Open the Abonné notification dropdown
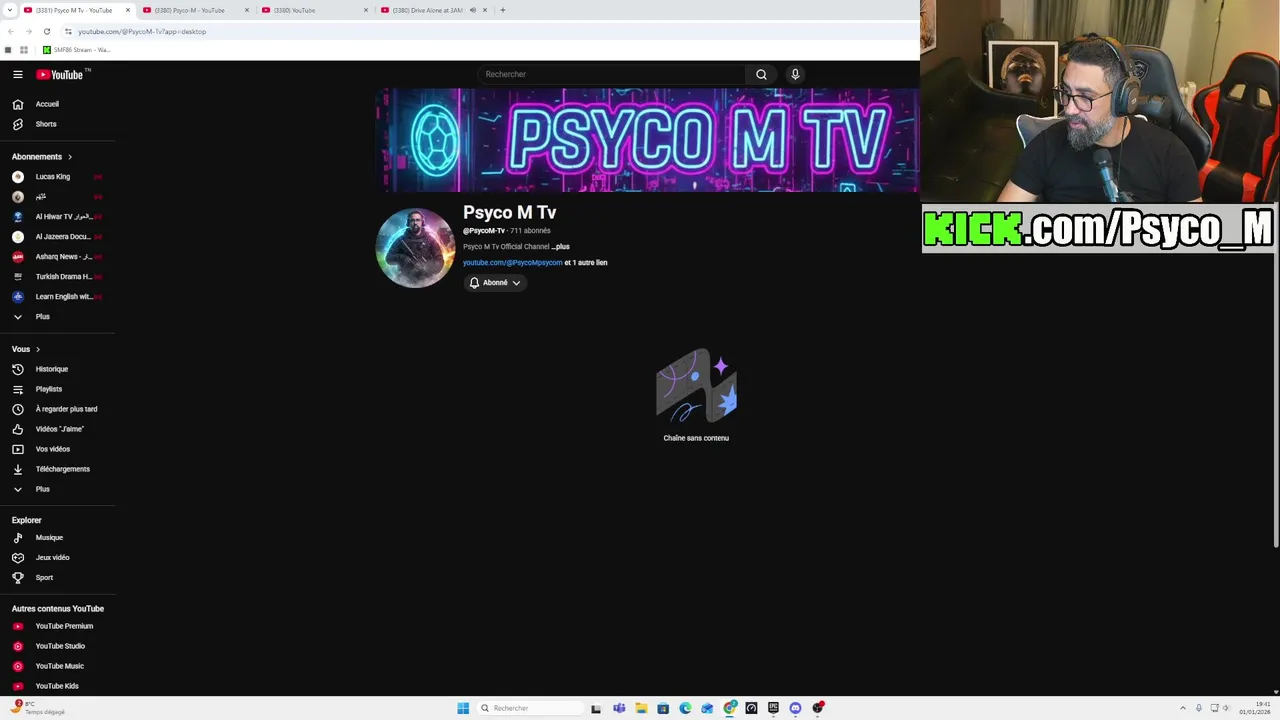1280x720 pixels. (x=495, y=283)
